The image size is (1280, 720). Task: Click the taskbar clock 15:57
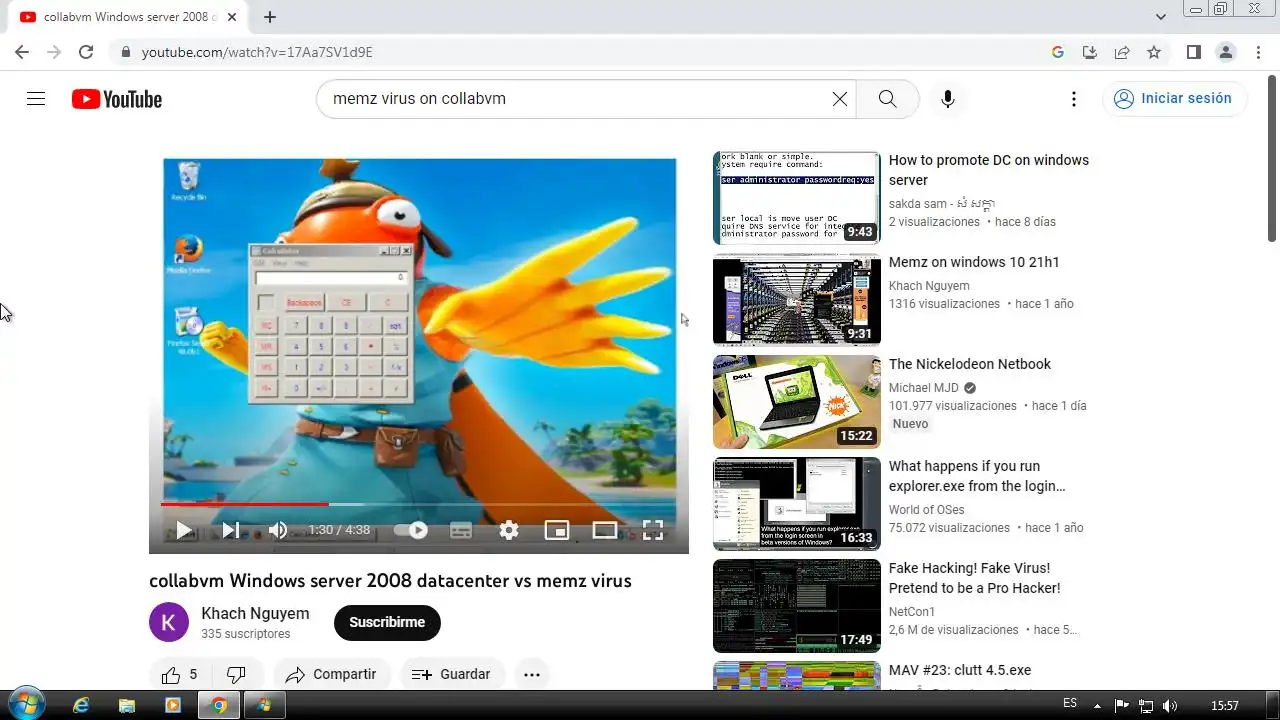[x=1225, y=705]
